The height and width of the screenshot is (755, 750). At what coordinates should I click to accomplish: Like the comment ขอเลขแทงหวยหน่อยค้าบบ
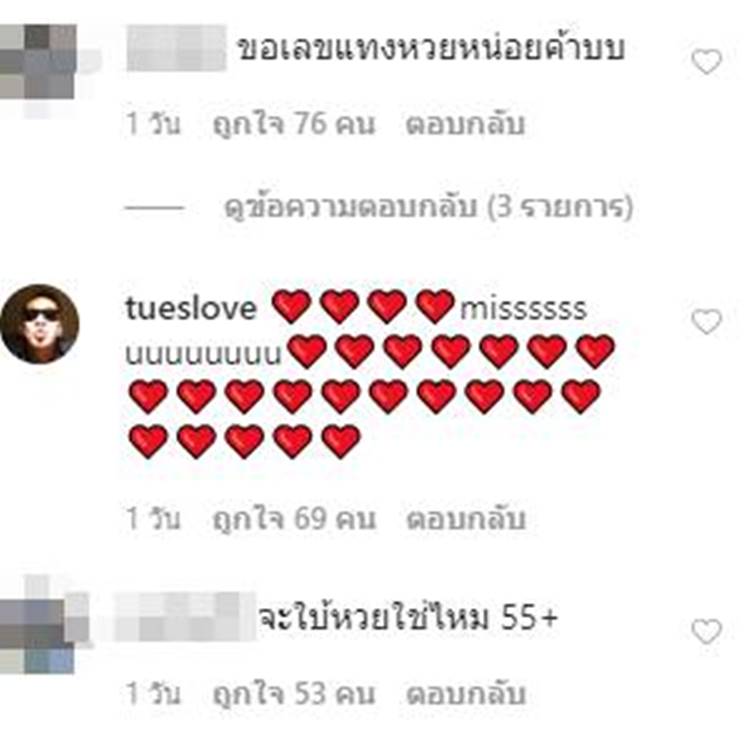(707, 62)
